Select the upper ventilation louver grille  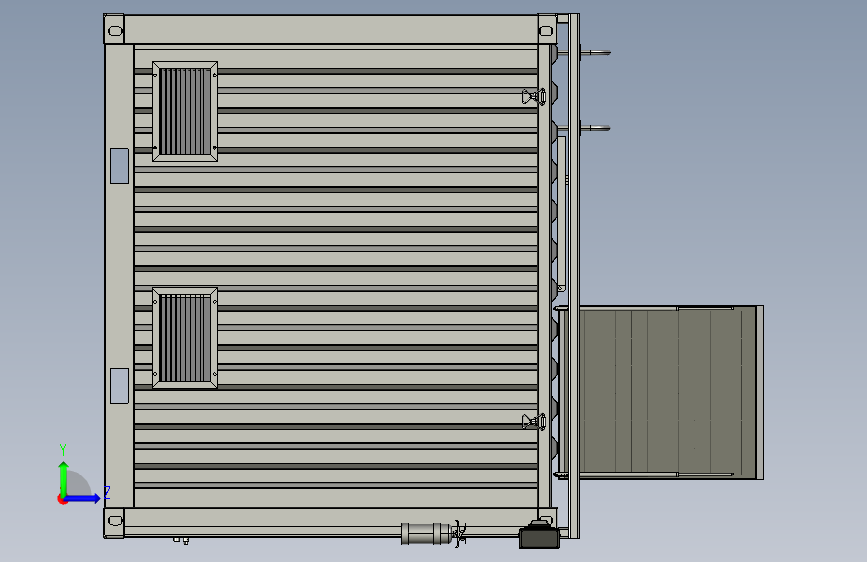[x=185, y=111]
